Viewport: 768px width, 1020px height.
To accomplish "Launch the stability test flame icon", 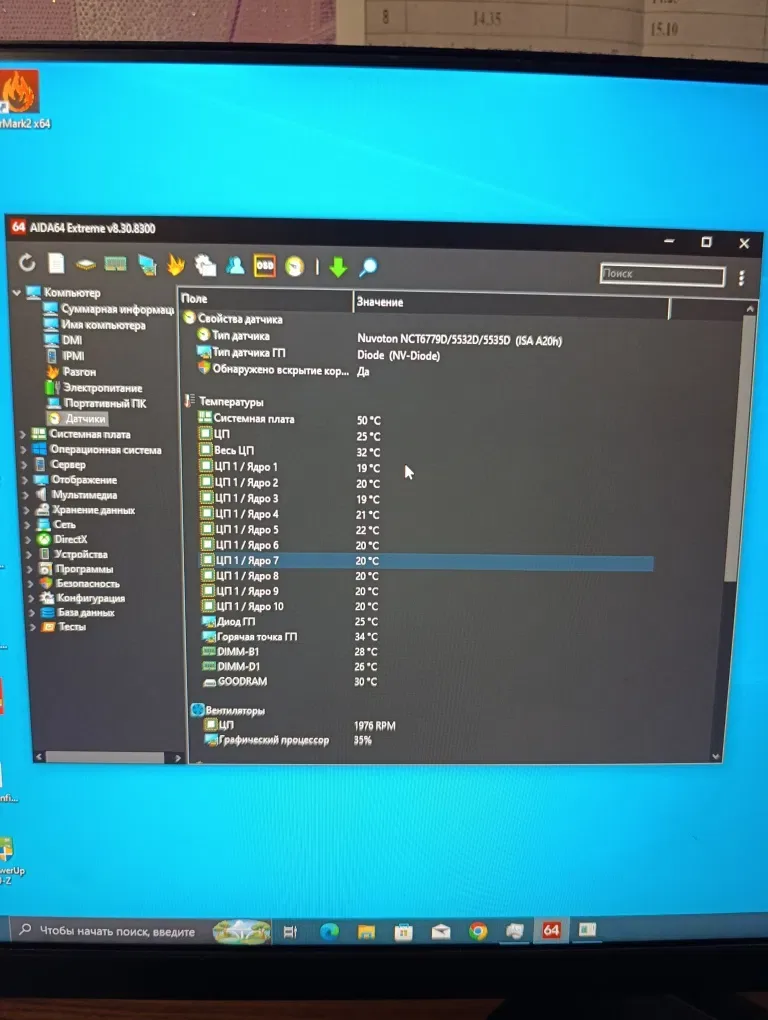I will 176,265.
